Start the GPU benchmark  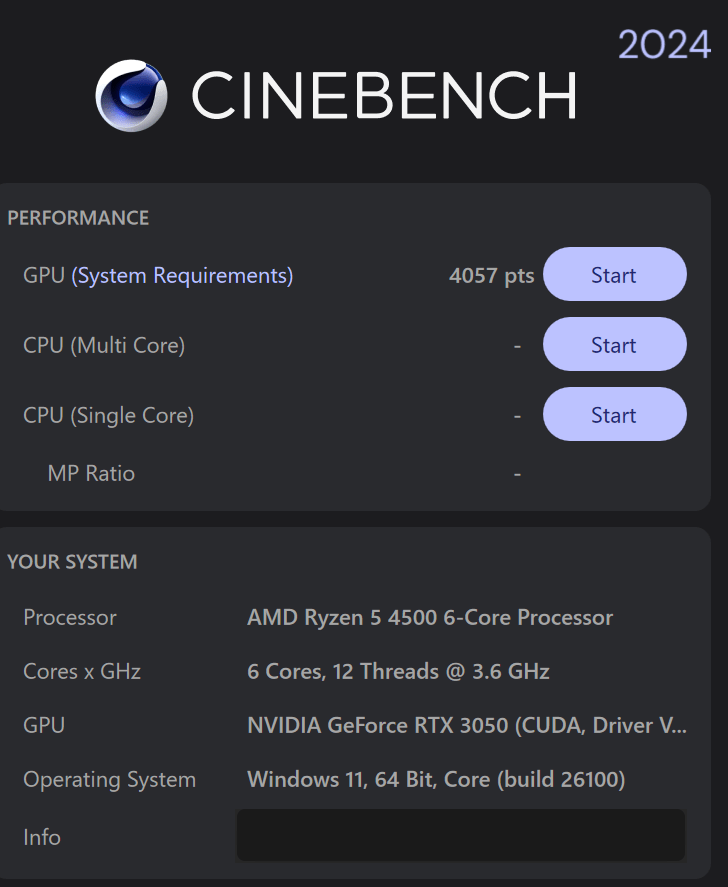pos(615,274)
